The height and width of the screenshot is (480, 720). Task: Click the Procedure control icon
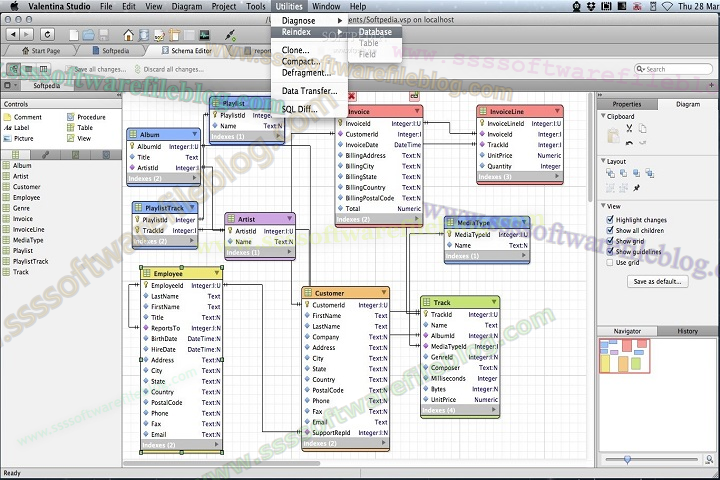coord(70,117)
